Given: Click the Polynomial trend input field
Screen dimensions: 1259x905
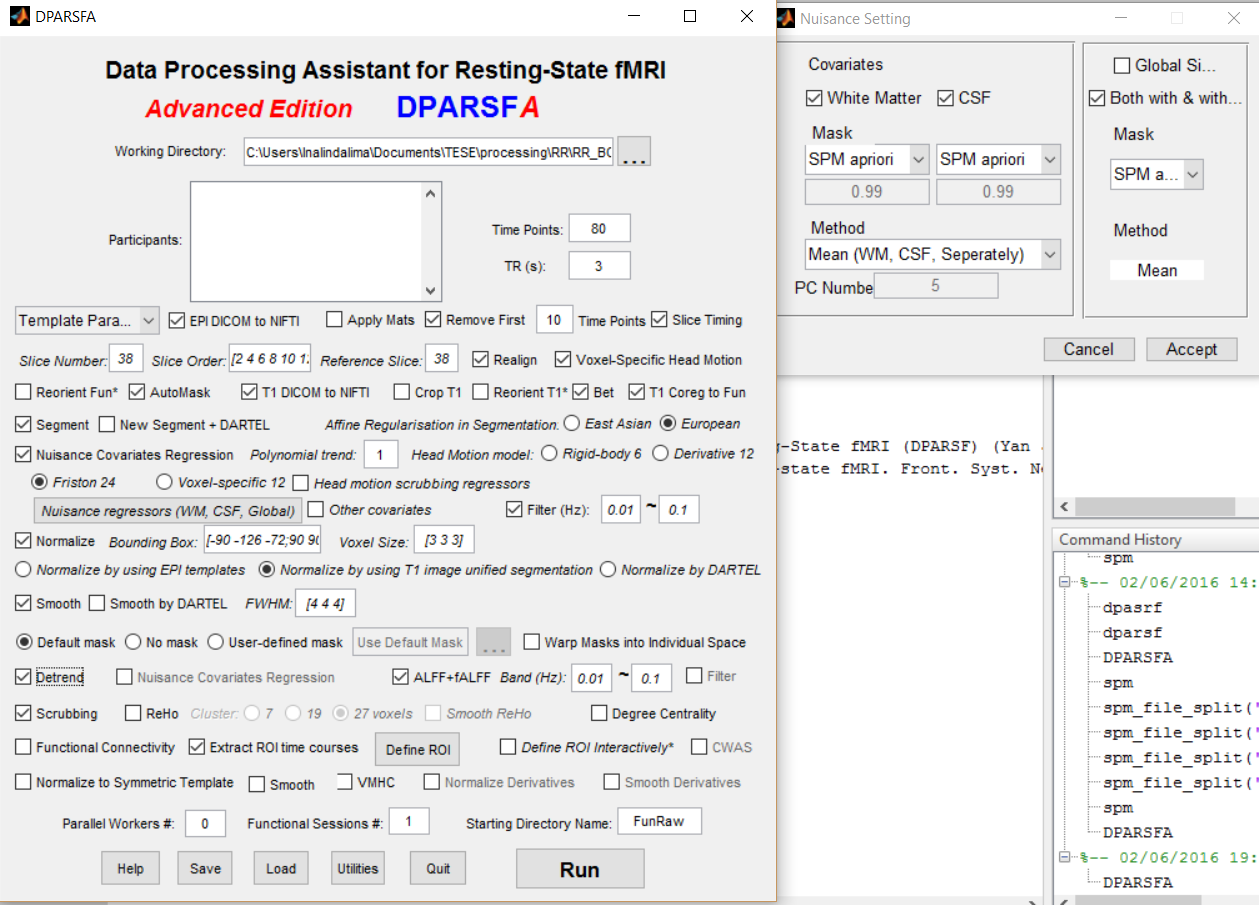Looking at the screenshot, I should [381, 454].
